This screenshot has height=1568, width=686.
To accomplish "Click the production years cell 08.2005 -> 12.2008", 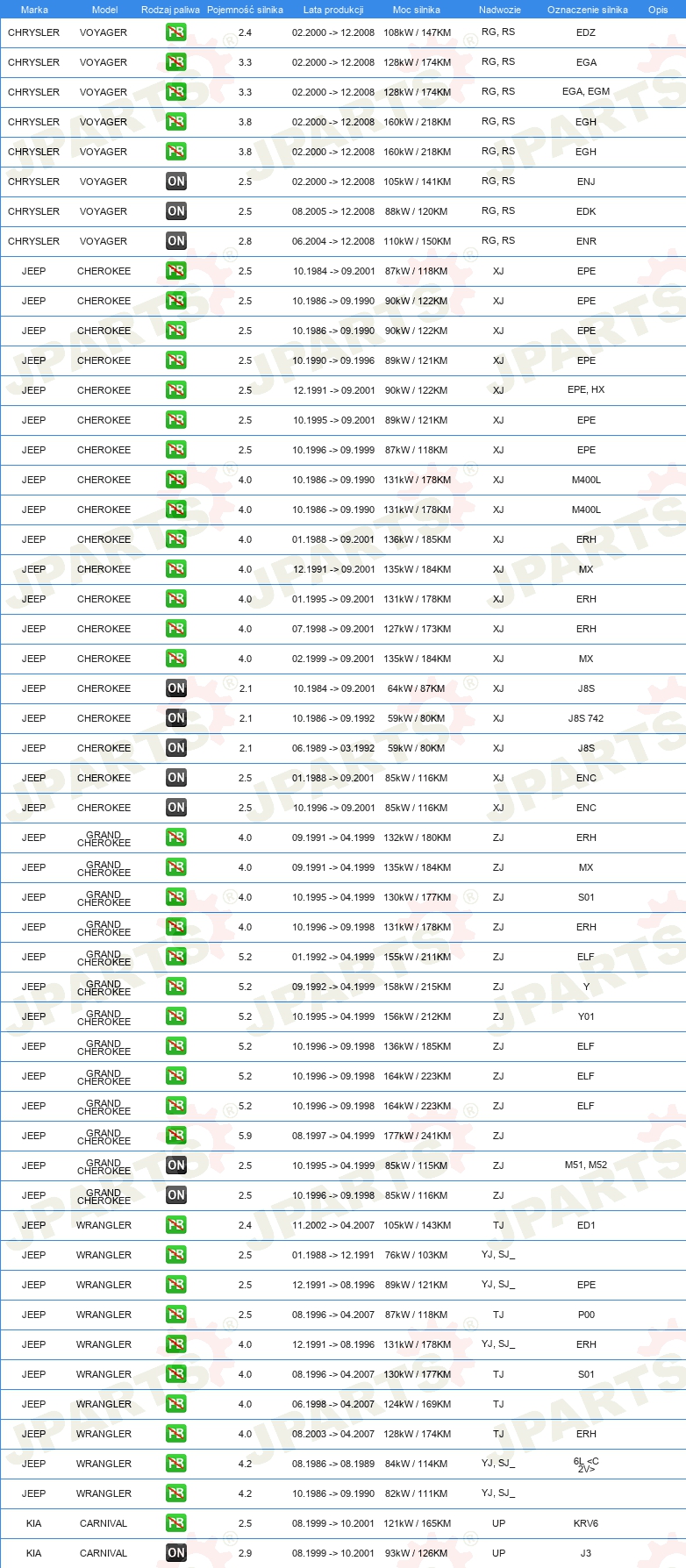I will (x=333, y=211).
